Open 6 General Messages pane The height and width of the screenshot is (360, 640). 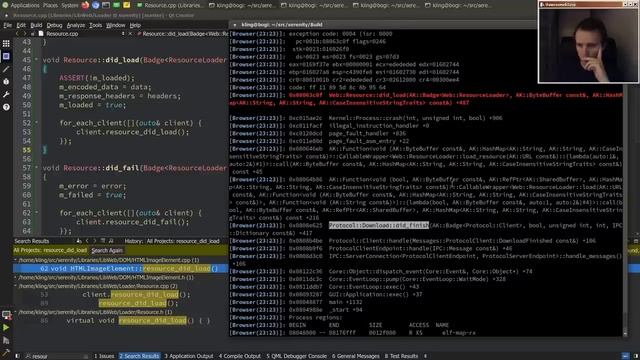[x=356, y=356]
